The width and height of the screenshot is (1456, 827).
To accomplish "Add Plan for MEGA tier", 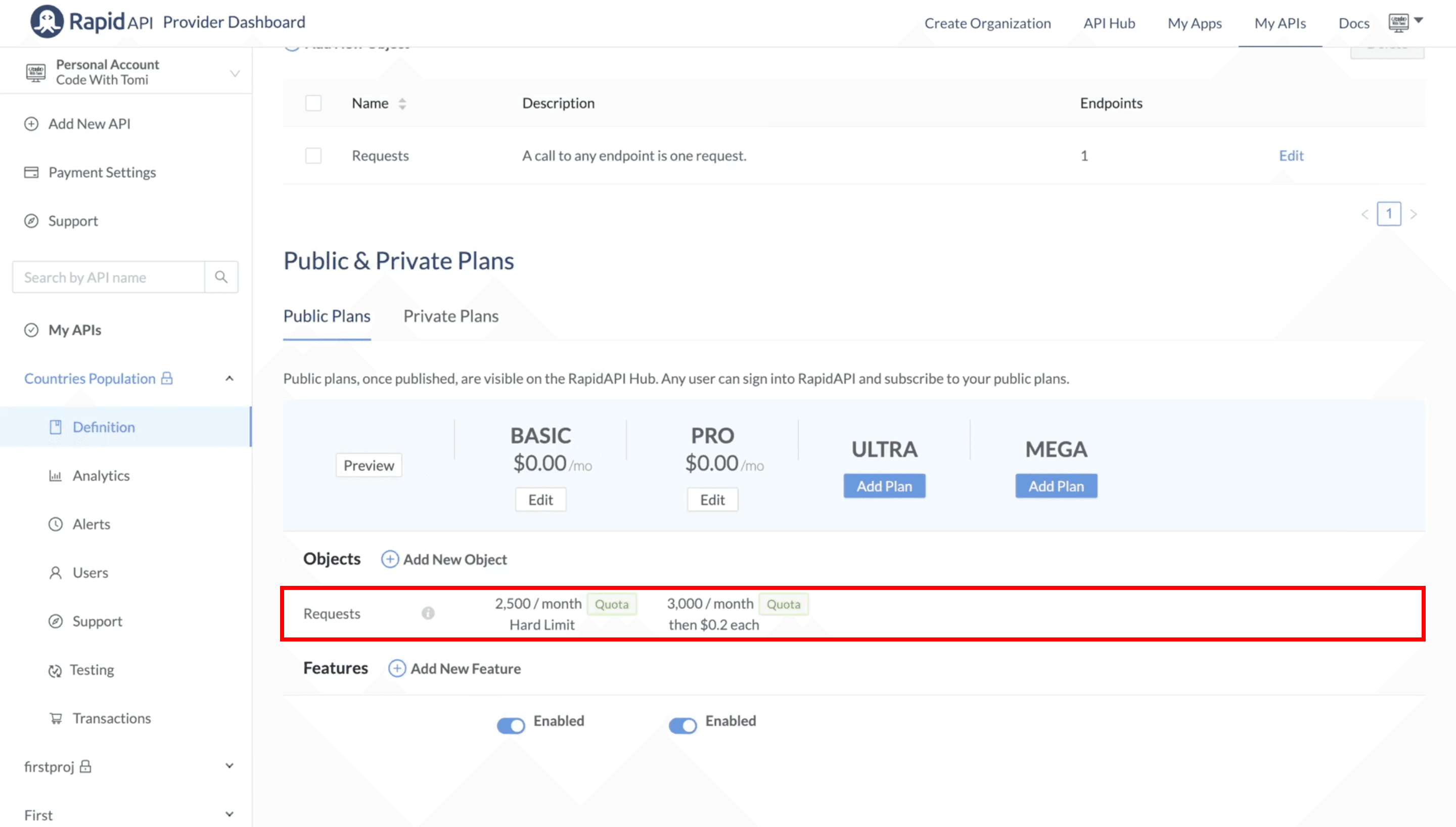I will (1056, 486).
